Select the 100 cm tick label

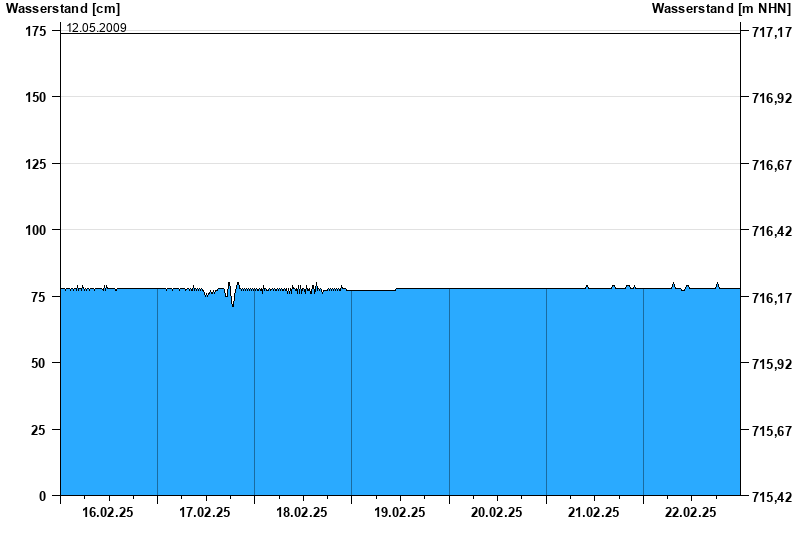pyautogui.click(x=35, y=230)
